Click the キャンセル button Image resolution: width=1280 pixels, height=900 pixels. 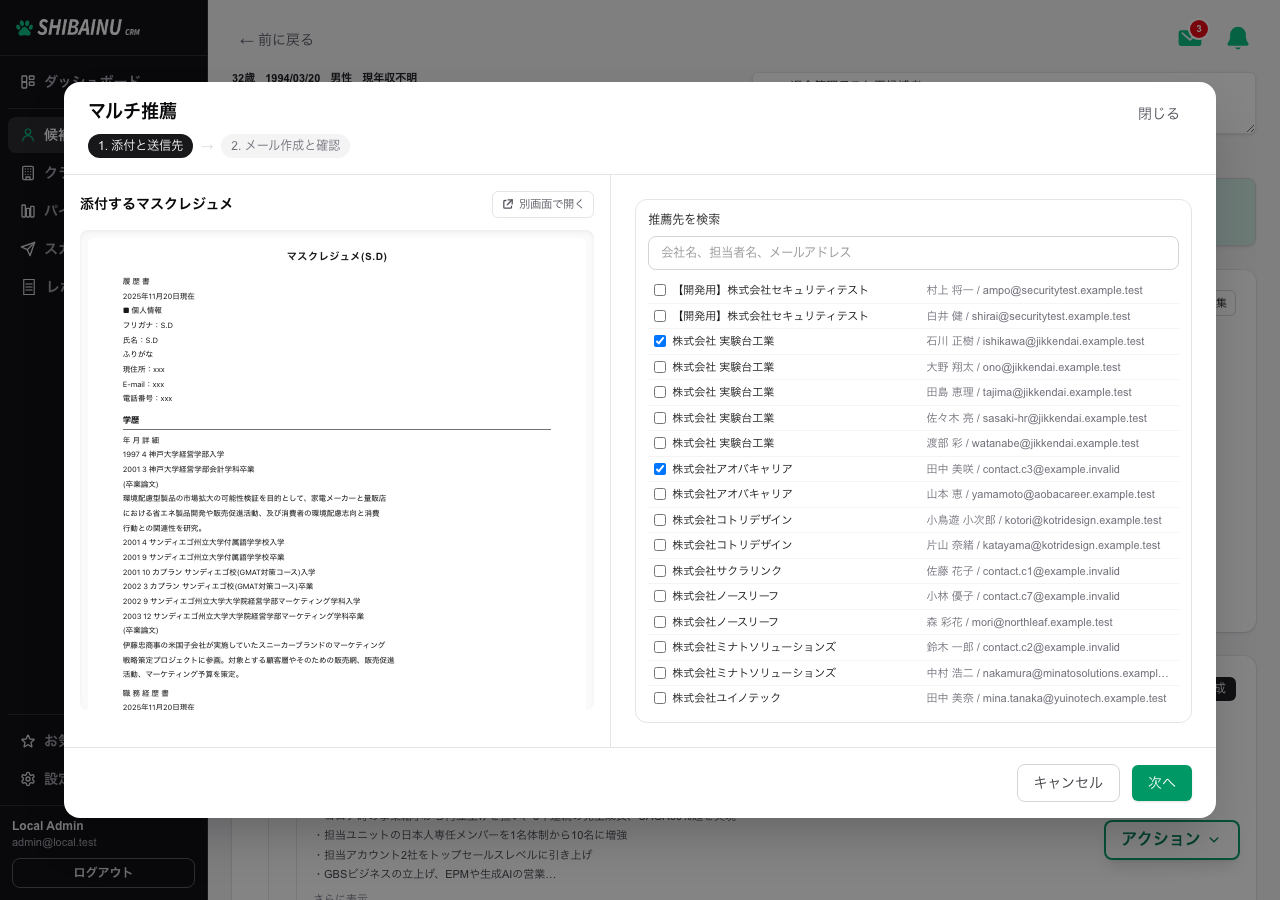tap(1068, 783)
